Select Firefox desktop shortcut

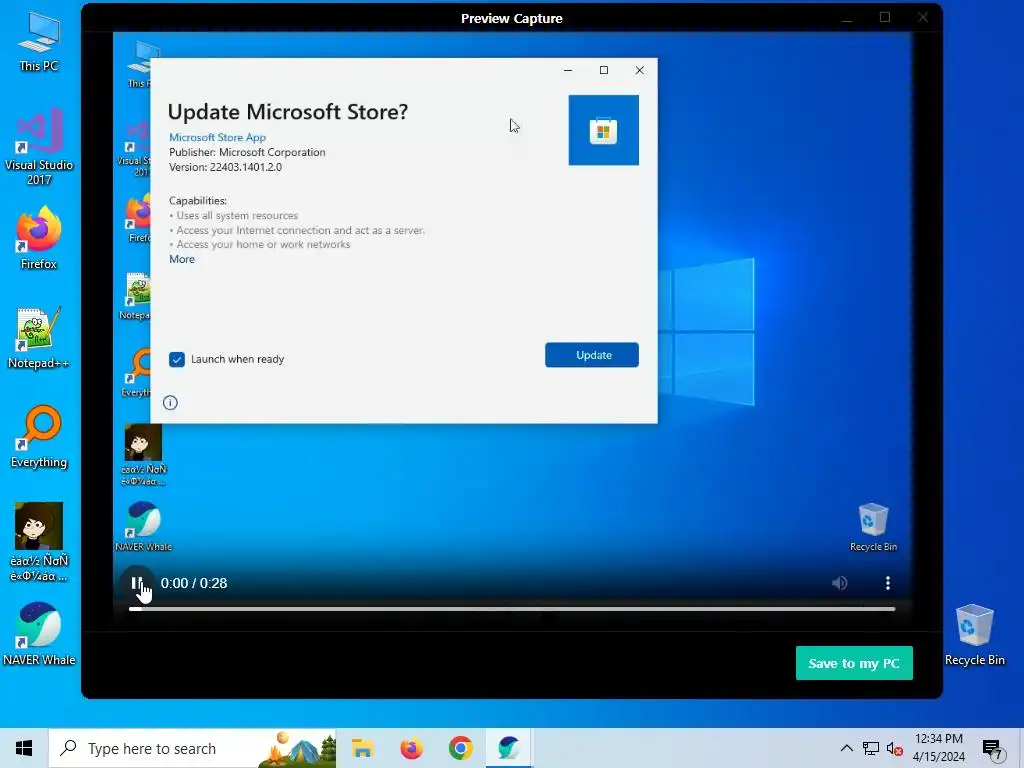39,238
